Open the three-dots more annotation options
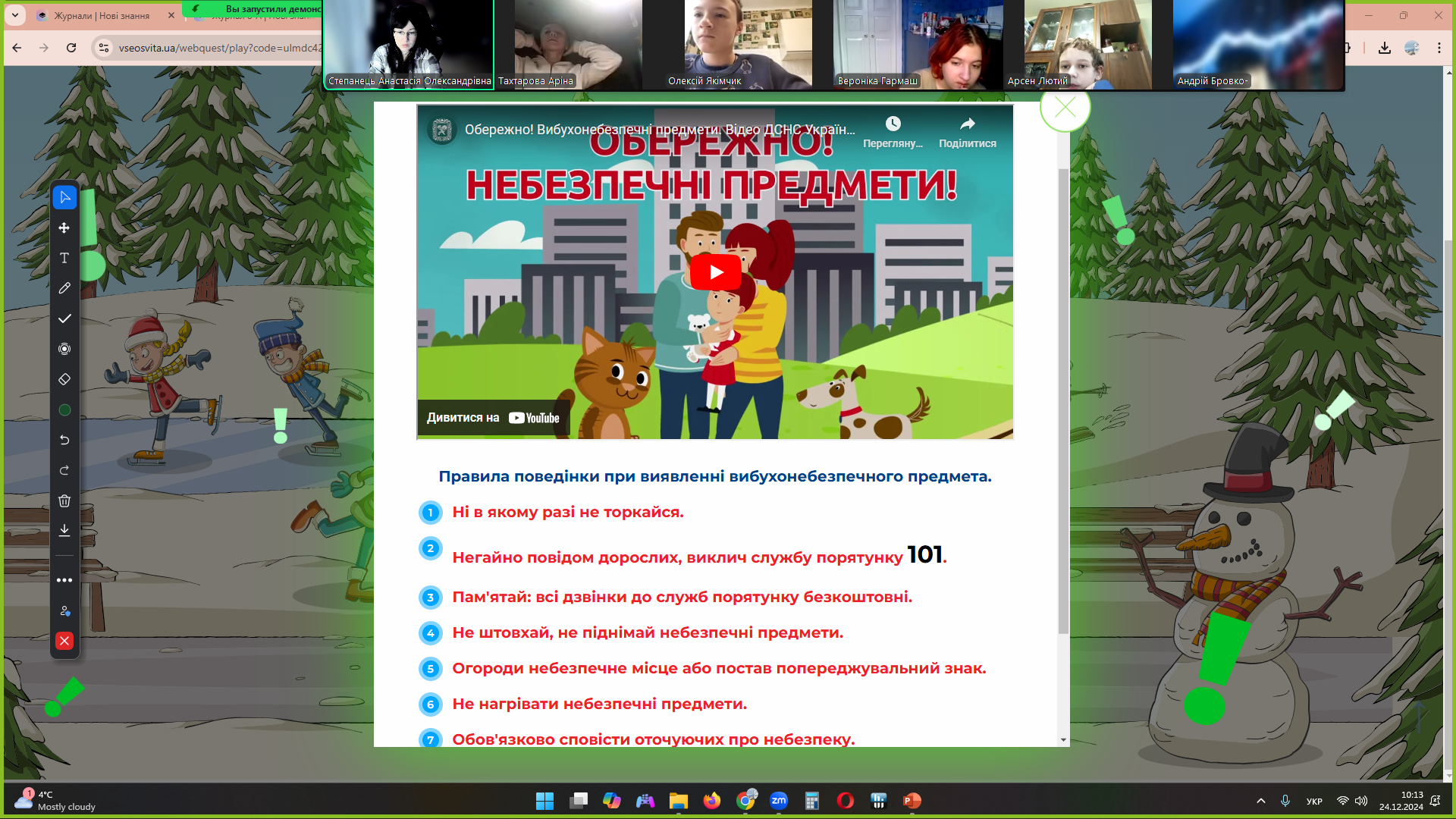Screen dimensions: 1456x819 coord(64,580)
